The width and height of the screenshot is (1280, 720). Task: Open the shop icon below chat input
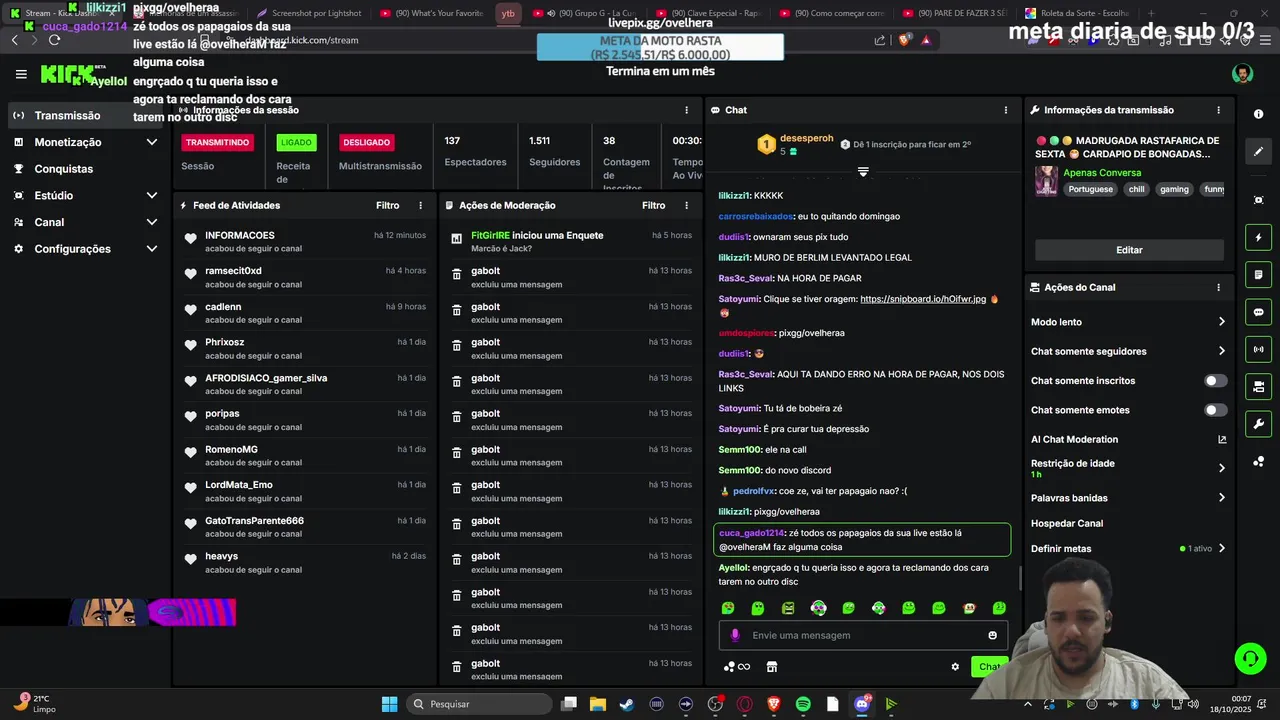tap(771, 667)
